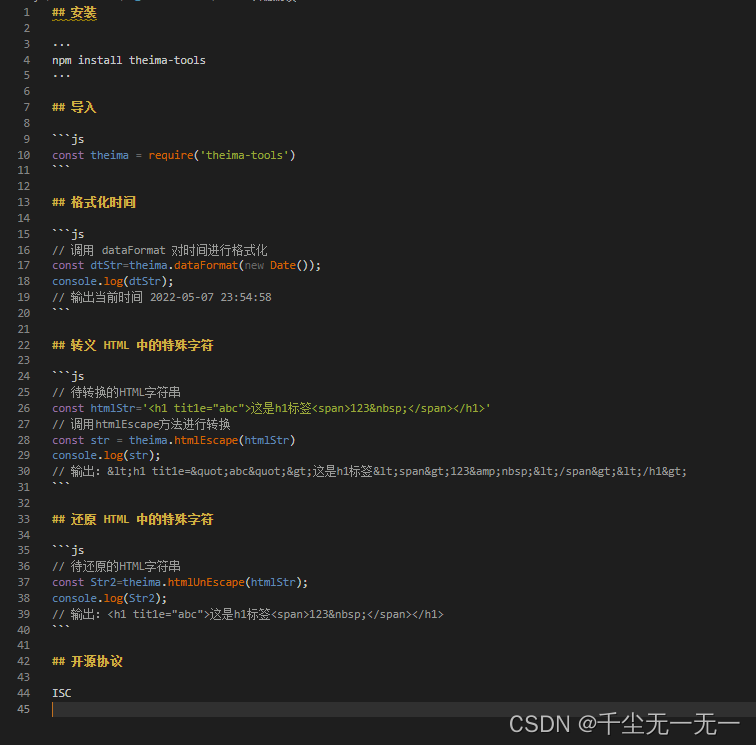Click the line 39 output comment '<h1 title="abc">'
This screenshot has height=745, width=756.
(248, 614)
